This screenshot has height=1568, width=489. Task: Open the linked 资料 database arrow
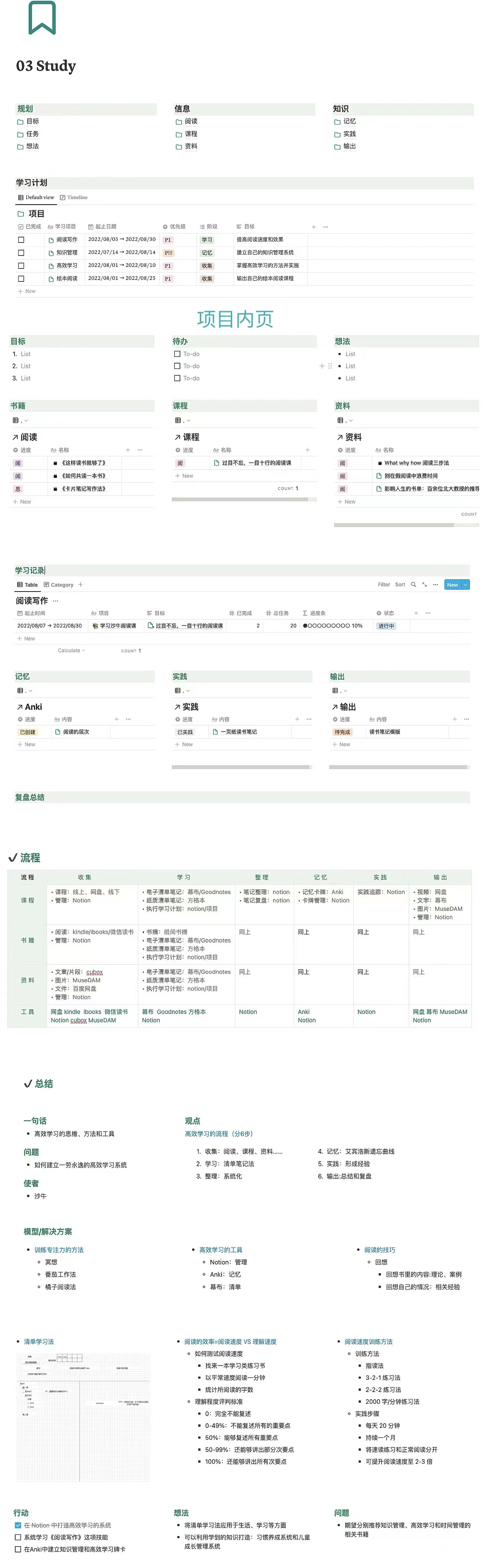tap(340, 437)
